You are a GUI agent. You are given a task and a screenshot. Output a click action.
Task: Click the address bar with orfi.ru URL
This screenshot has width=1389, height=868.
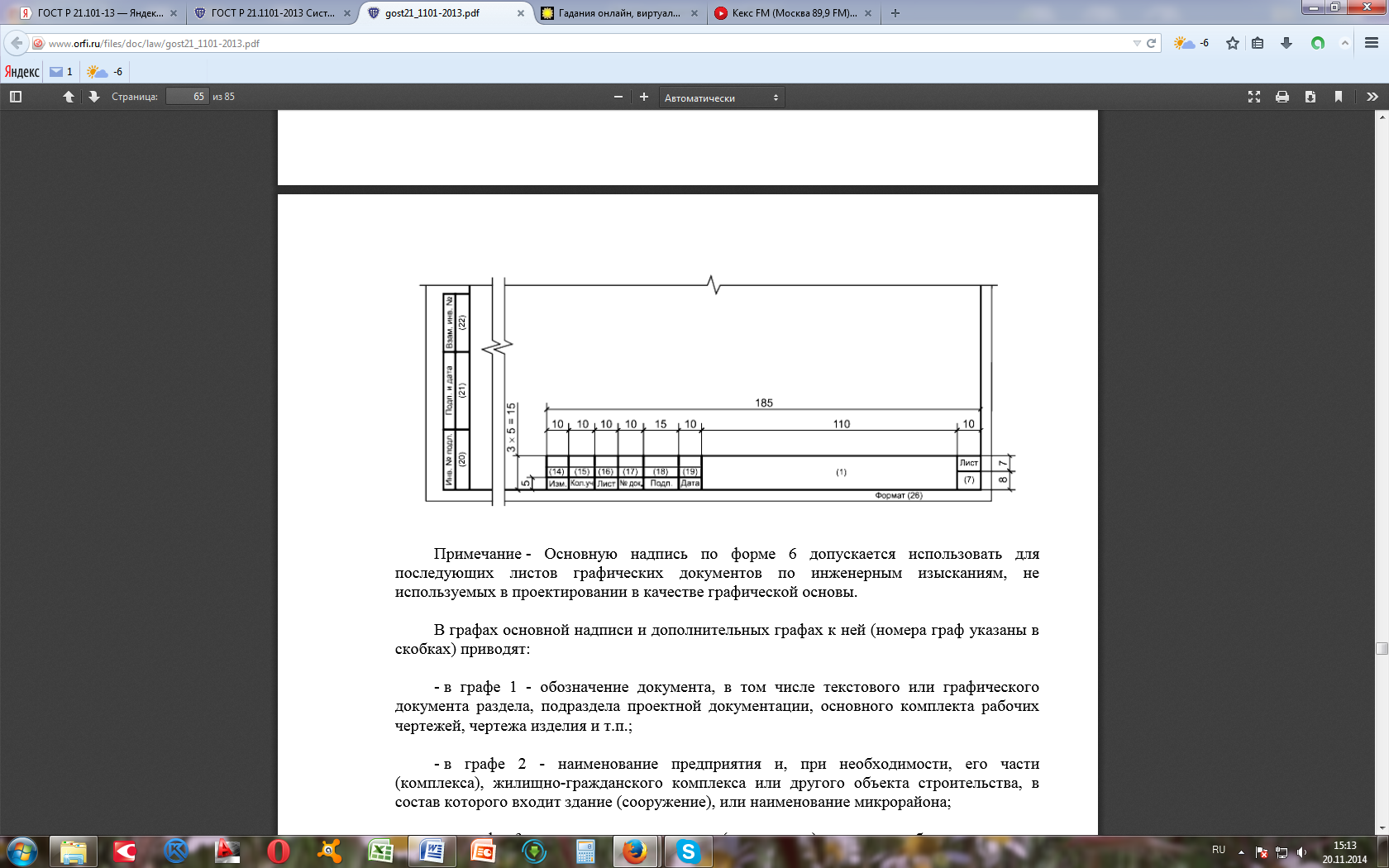pos(587,43)
